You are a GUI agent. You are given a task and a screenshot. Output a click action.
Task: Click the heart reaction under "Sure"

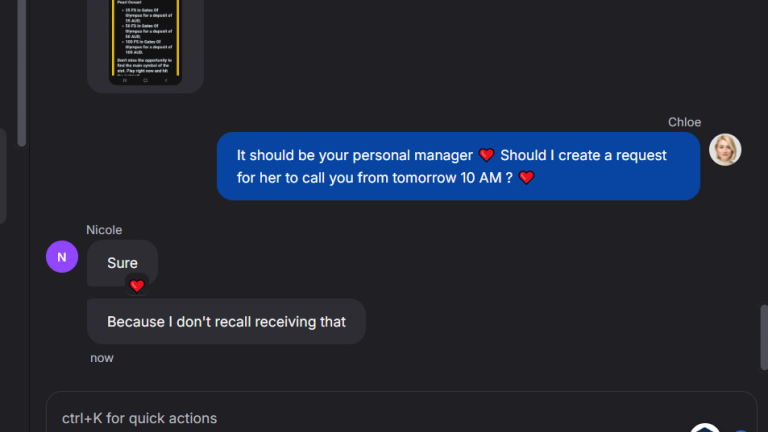137,286
